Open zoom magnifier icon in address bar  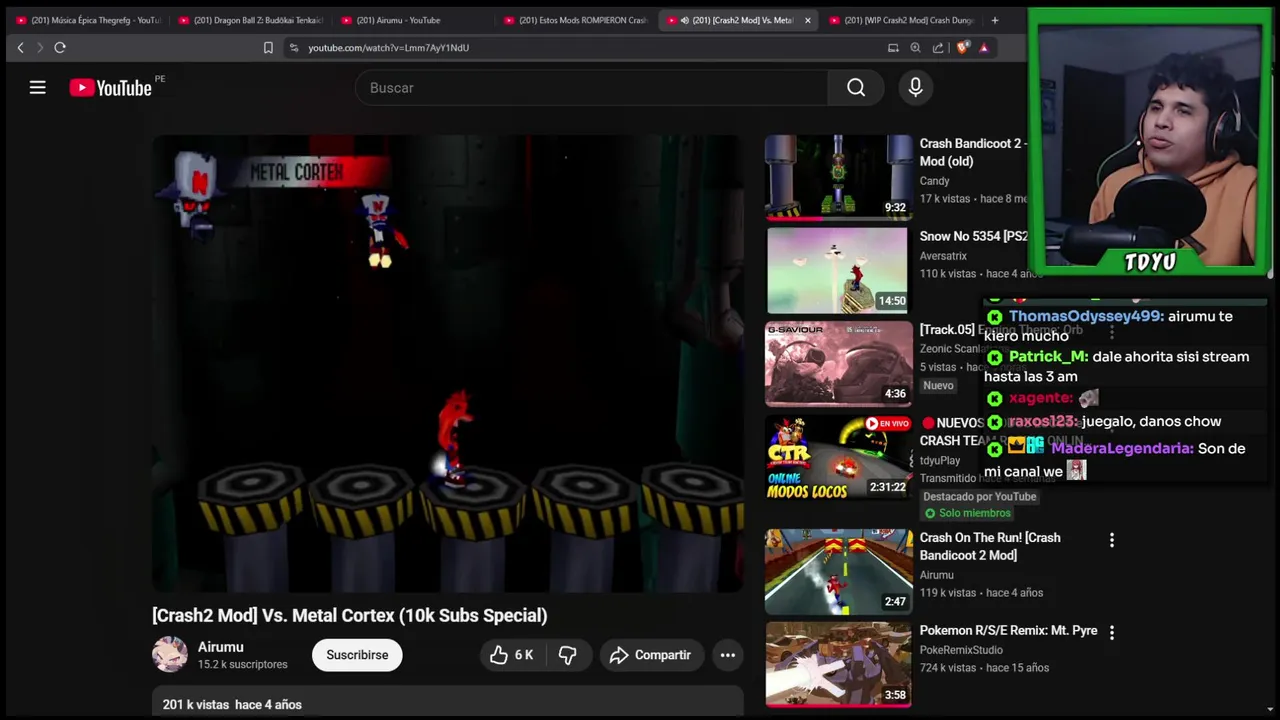[915, 47]
